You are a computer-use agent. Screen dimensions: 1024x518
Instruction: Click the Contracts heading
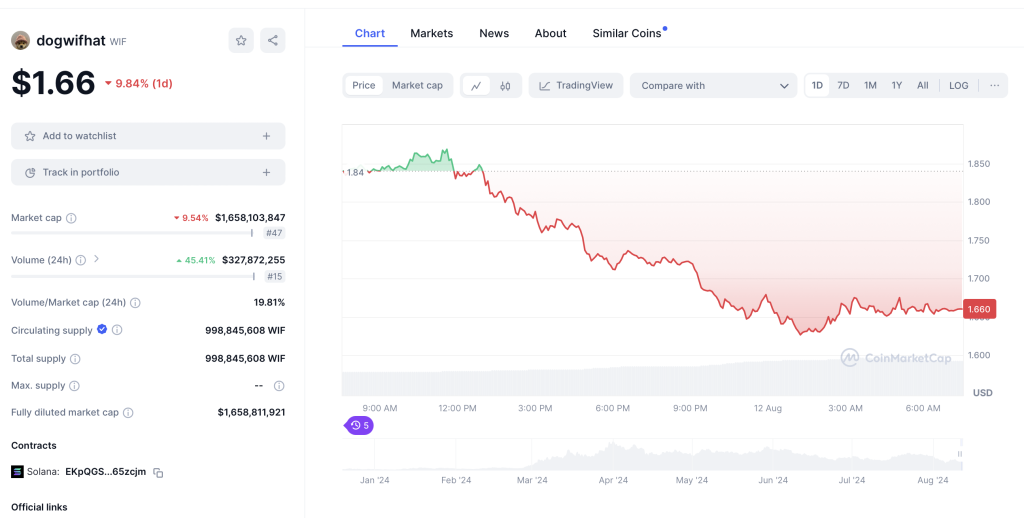point(34,445)
